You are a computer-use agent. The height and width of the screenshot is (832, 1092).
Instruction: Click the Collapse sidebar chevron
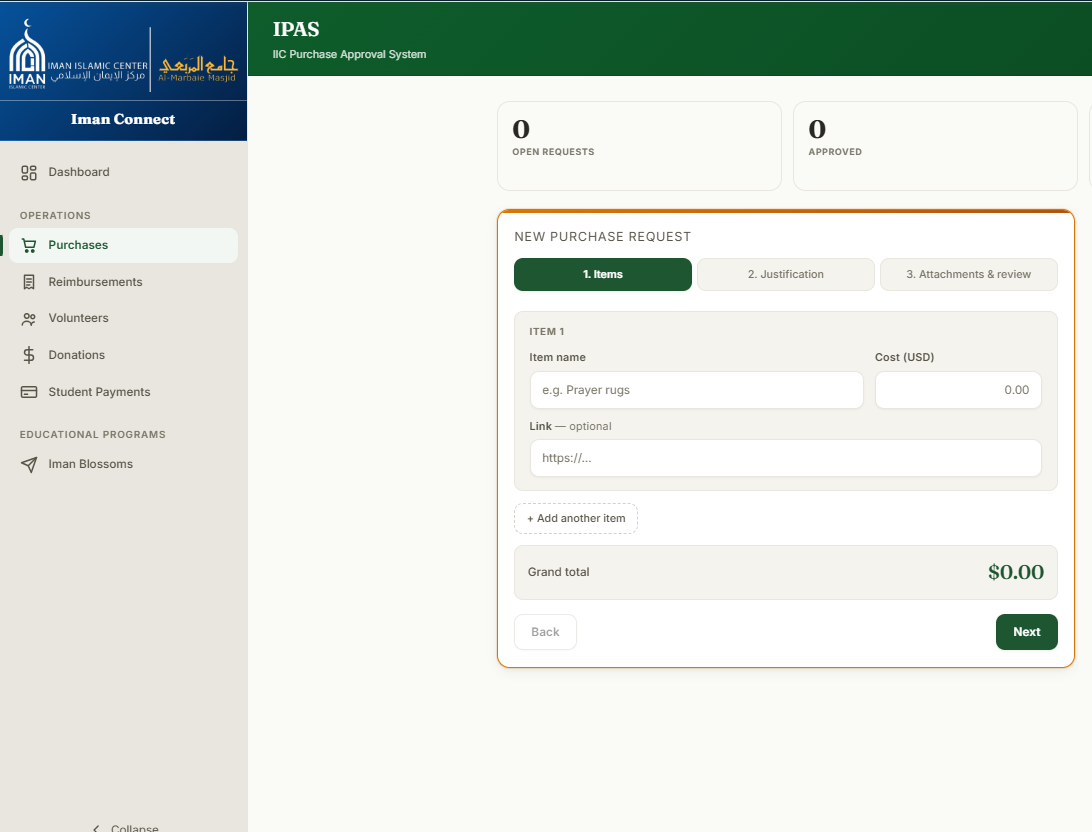96,828
